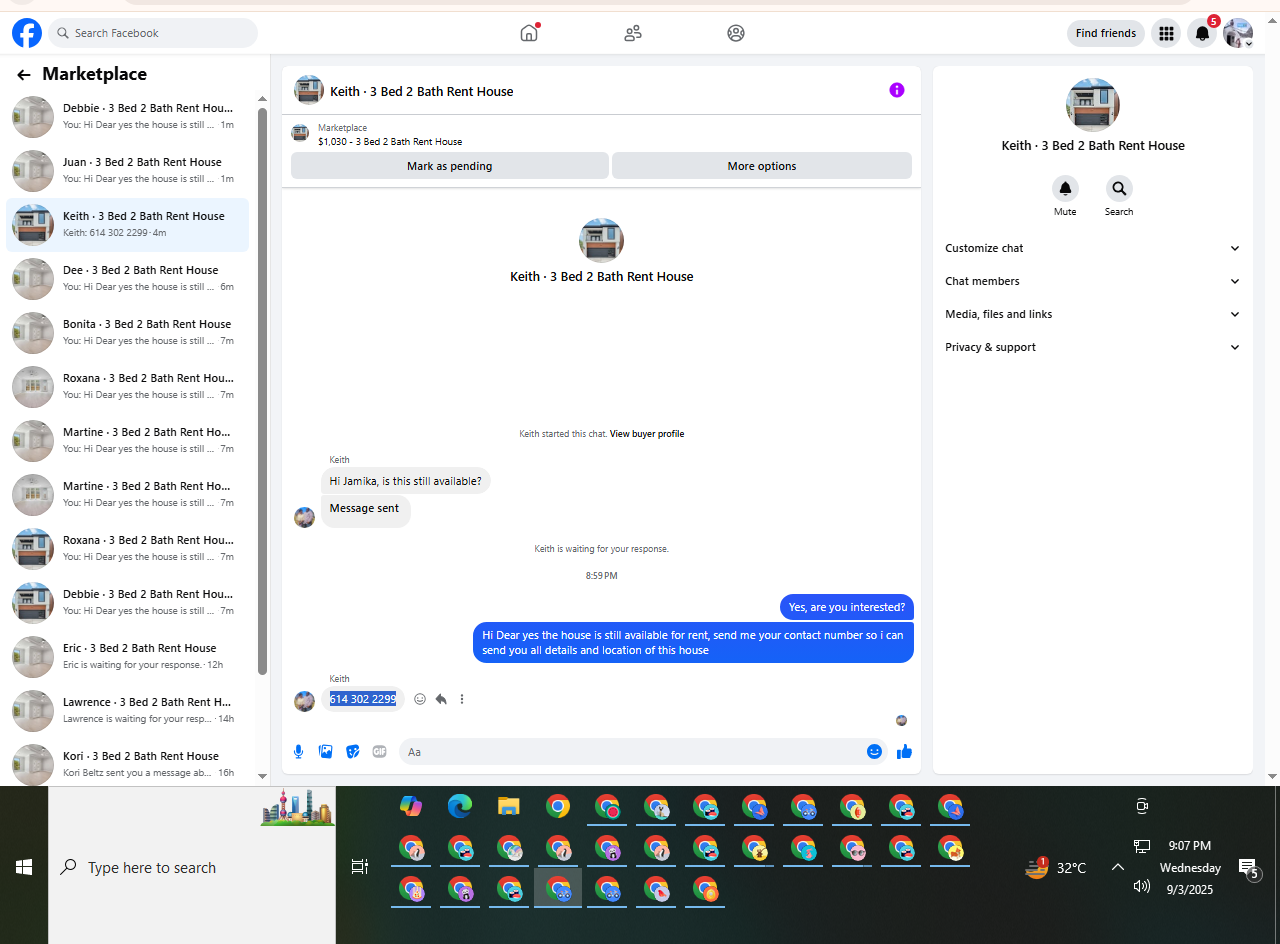Image resolution: width=1280 pixels, height=944 pixels.
Task: Attach a photo using the image icon
Action: 326,752
